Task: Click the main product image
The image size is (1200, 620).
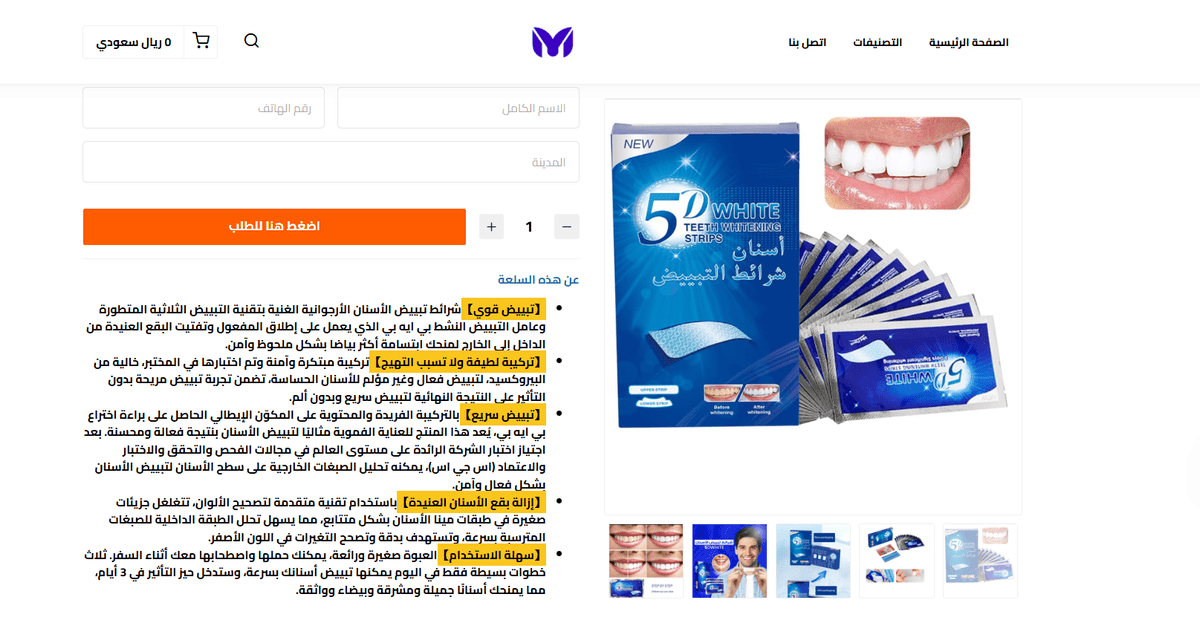Action: click(813, 307)
